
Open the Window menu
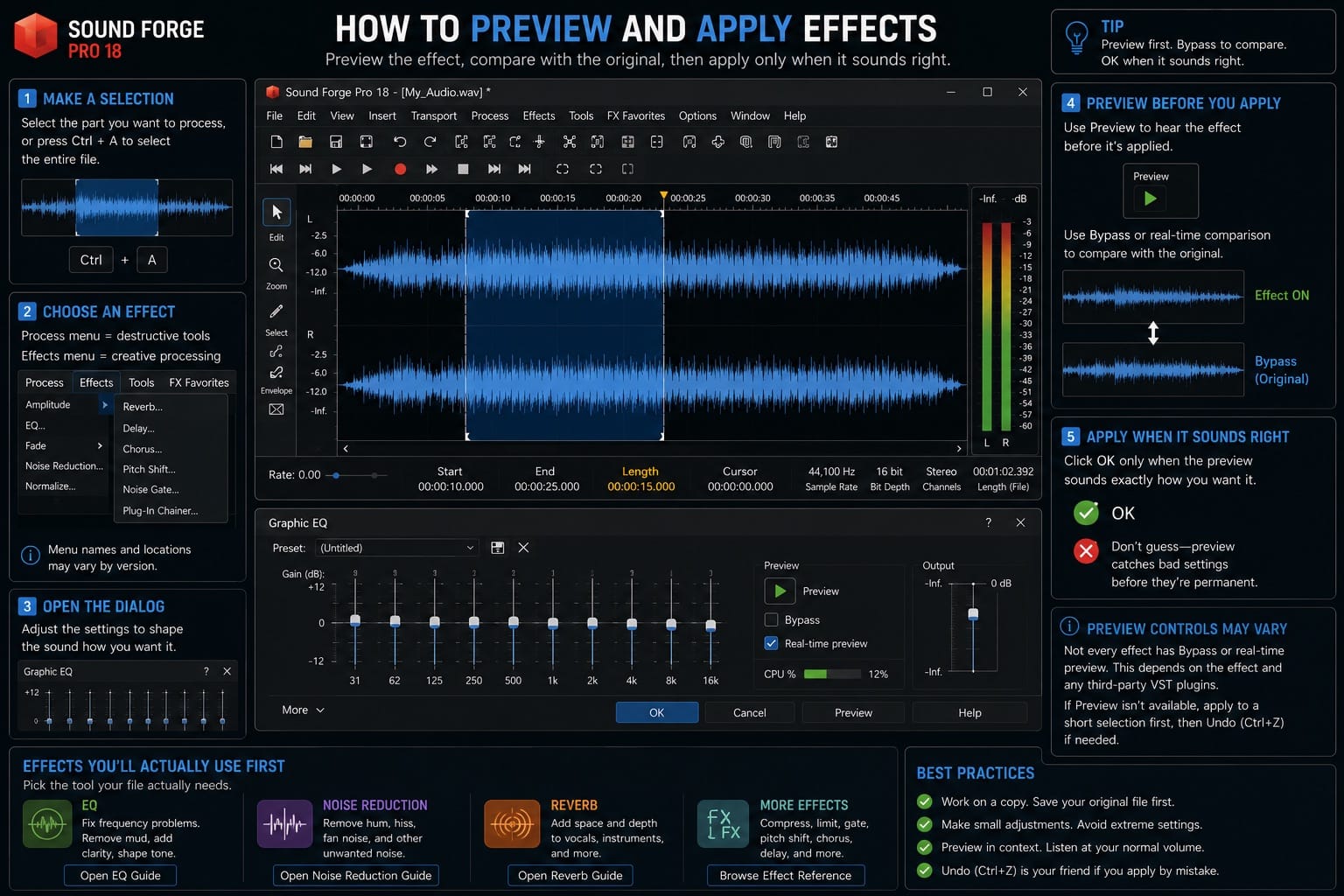[x=750, y=115]
